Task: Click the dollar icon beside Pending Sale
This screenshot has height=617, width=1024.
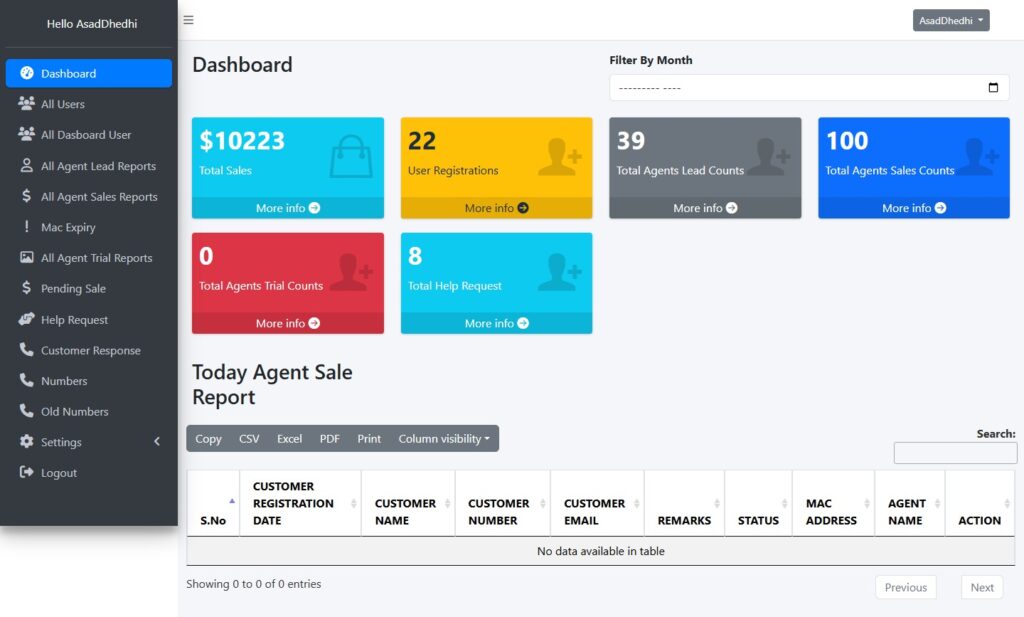Action: tap(26, 288)
